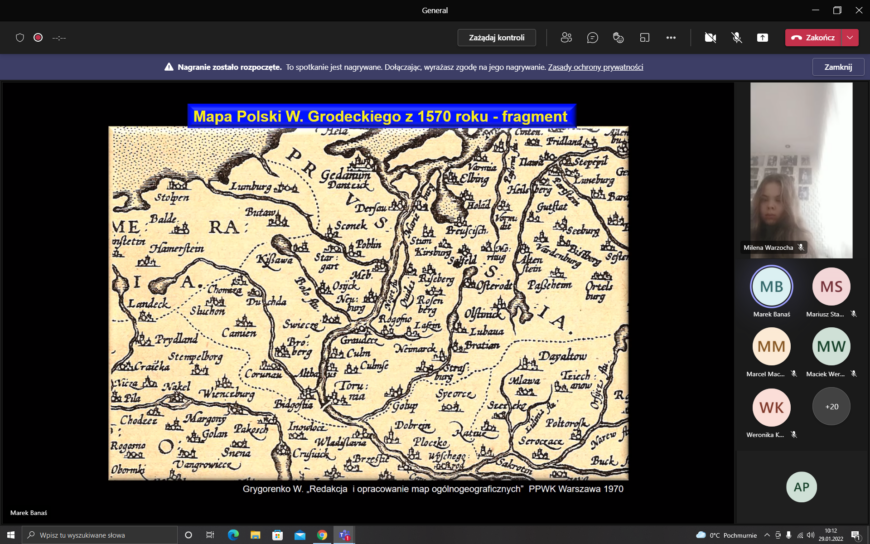Open the Windows Start menu
870x544 pixels.
pos(11,535)
